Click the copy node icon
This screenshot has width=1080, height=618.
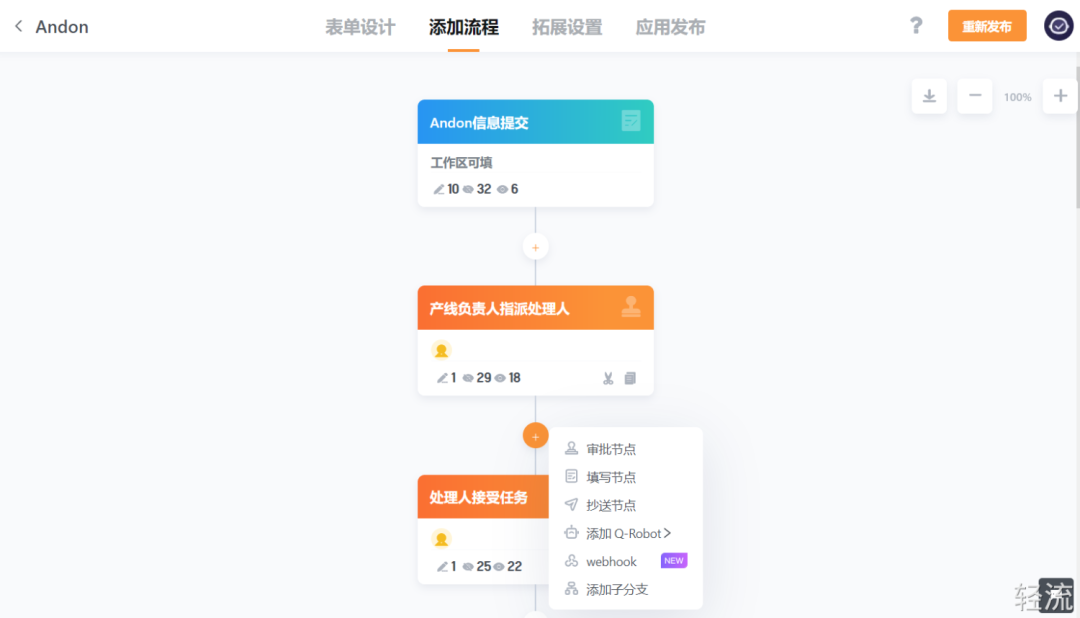[630, 378]
